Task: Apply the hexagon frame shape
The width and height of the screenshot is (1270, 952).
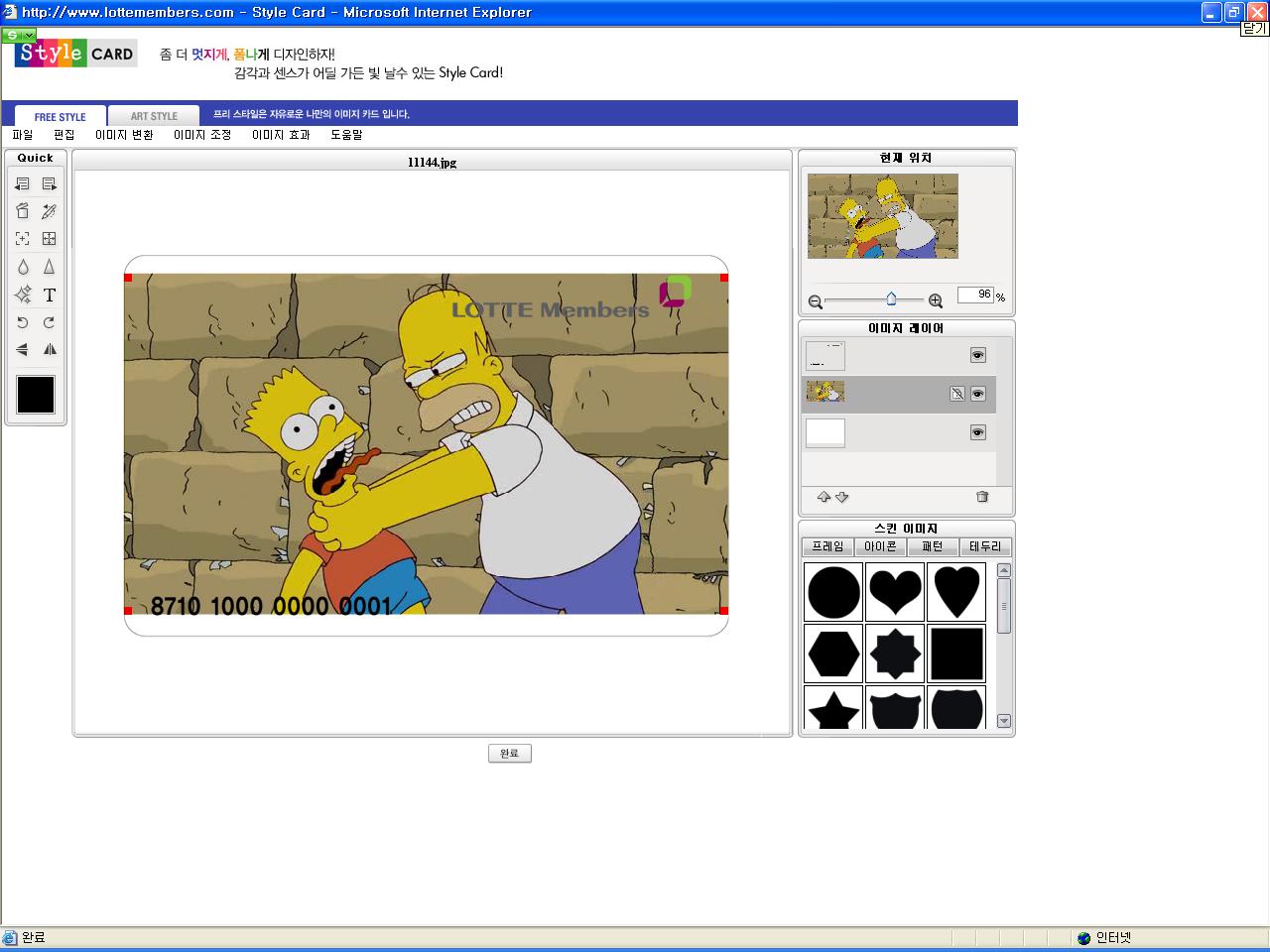Action: point(833,654)
